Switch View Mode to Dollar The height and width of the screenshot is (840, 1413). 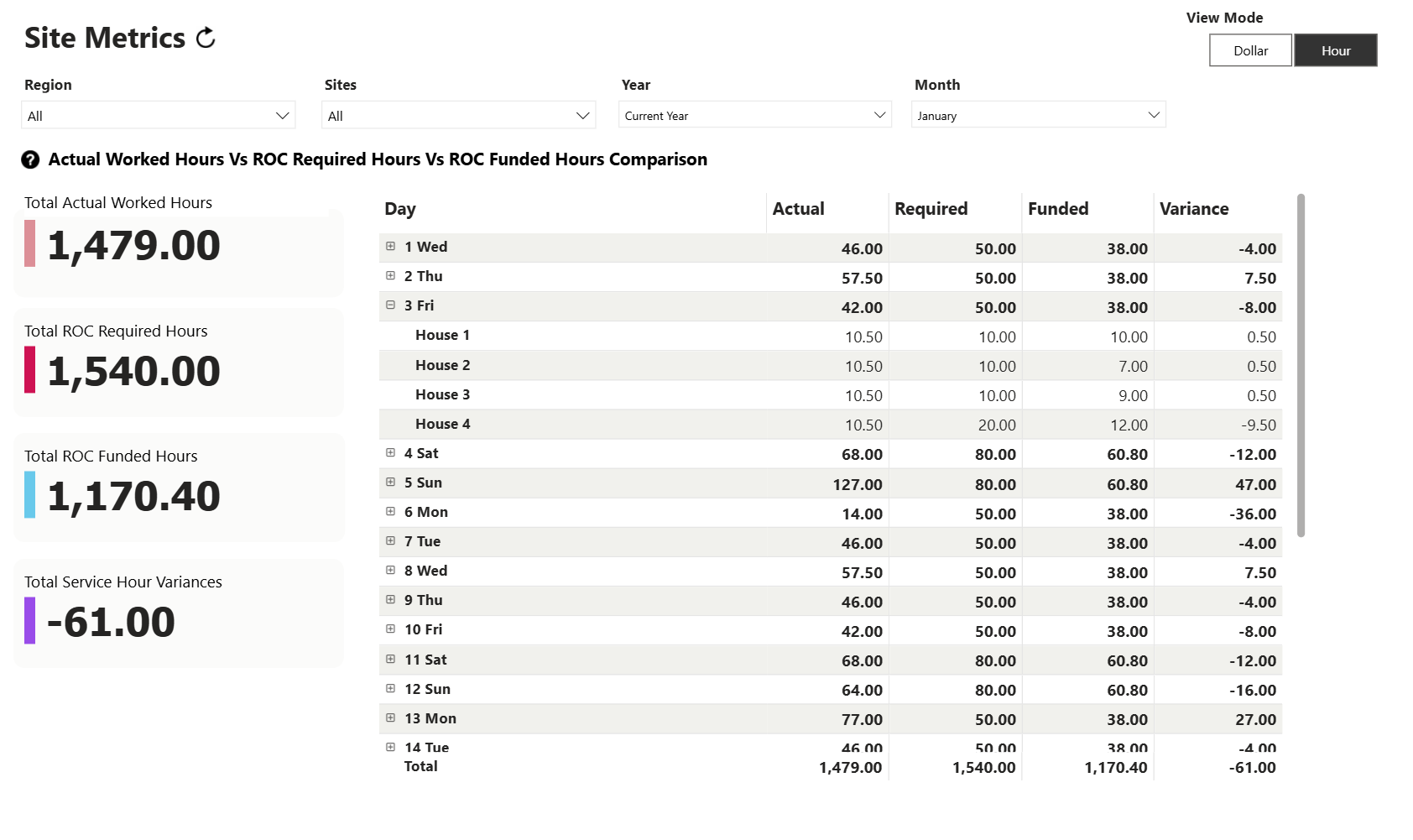point(1249,50)
